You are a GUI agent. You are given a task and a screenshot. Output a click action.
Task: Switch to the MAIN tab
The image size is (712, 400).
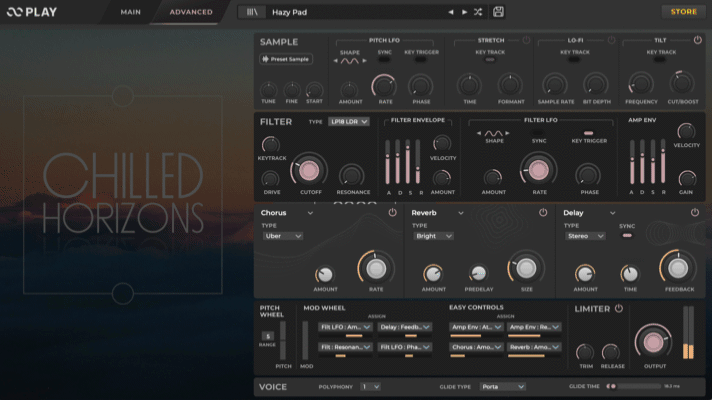pyautogui.click(x=131, y=12)
